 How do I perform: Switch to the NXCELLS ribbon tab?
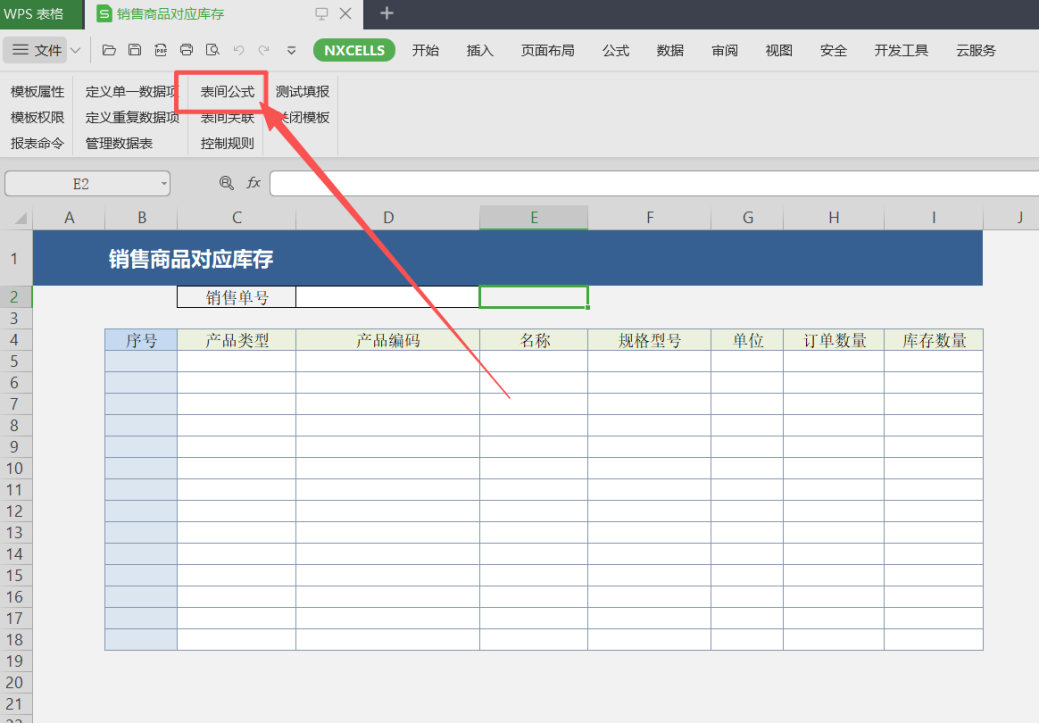[354, 50]
